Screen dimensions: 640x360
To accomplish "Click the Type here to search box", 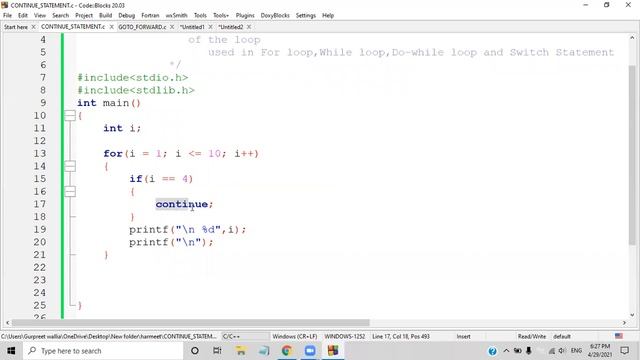I will tap(103, 351).
